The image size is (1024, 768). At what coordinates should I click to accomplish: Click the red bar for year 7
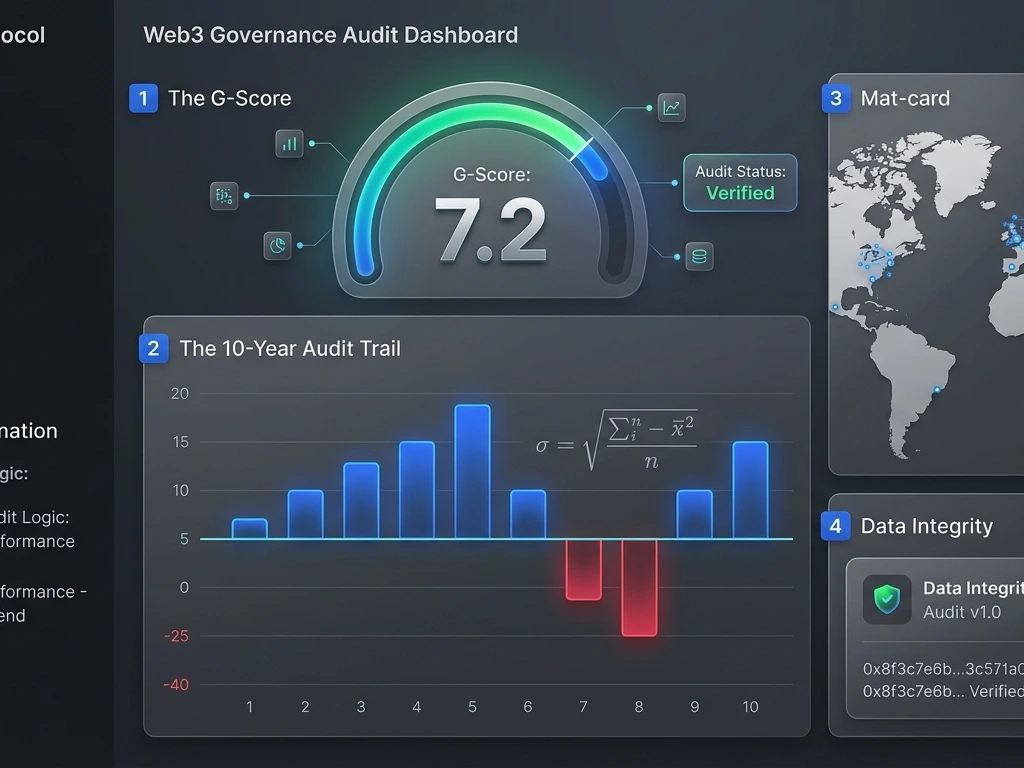tap(583, 569)
